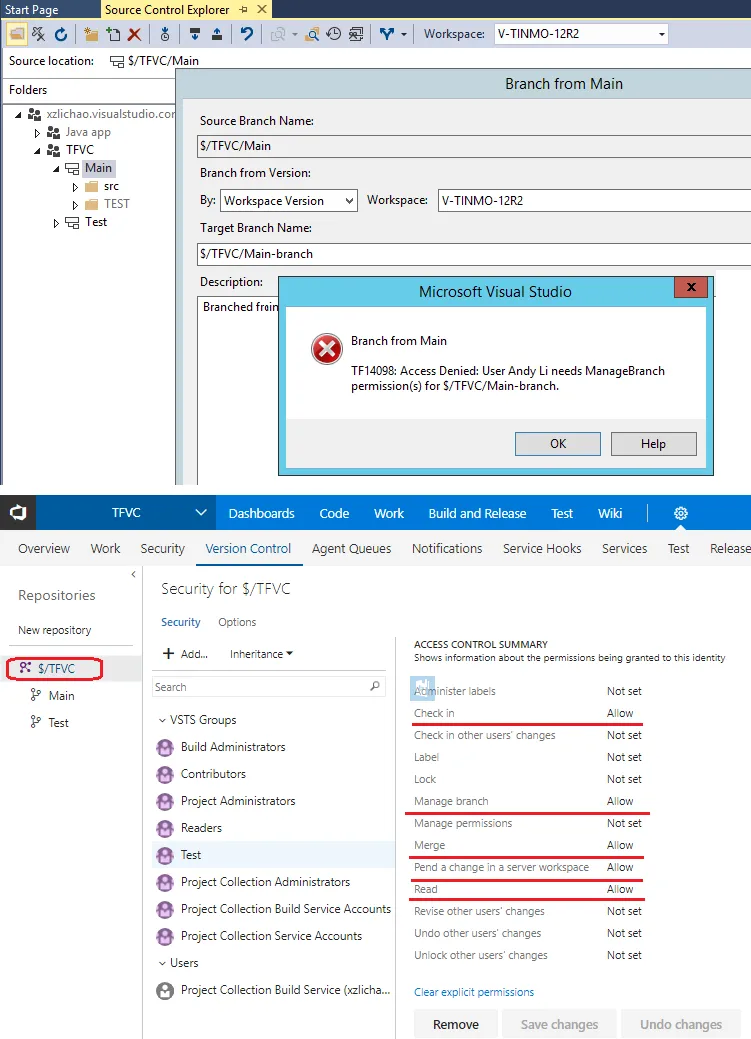
Task: Expand the Test branch tree node
Action: click(x=56, y=223)
